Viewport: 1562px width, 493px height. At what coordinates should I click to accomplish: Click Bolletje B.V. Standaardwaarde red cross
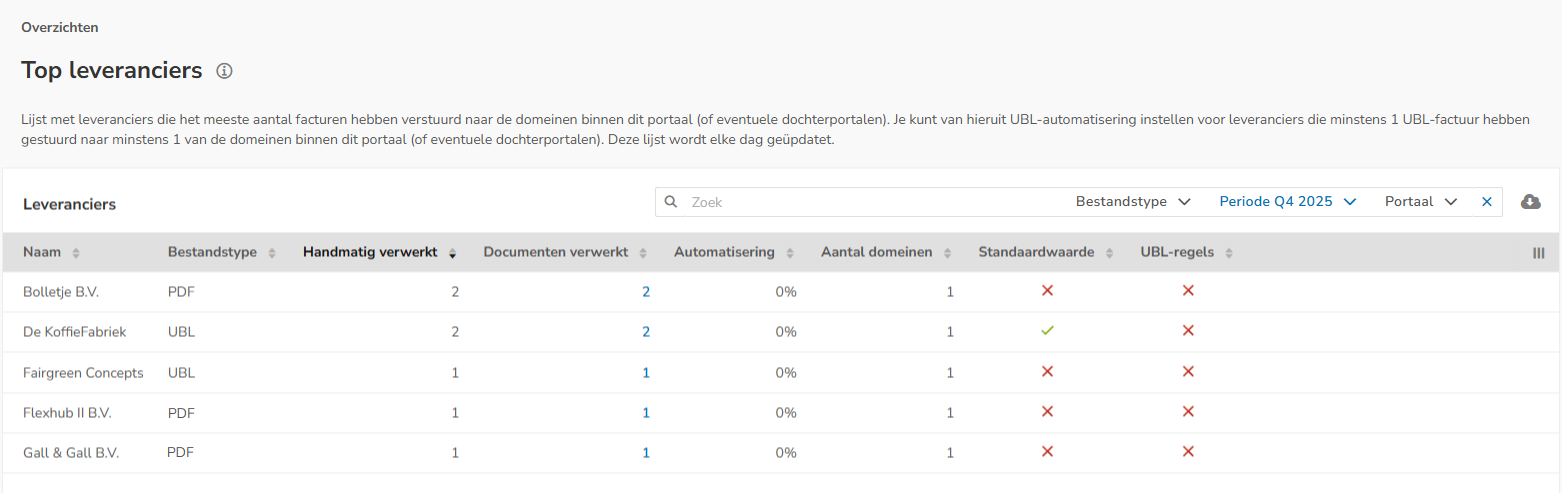click(x=1047, y=291)
